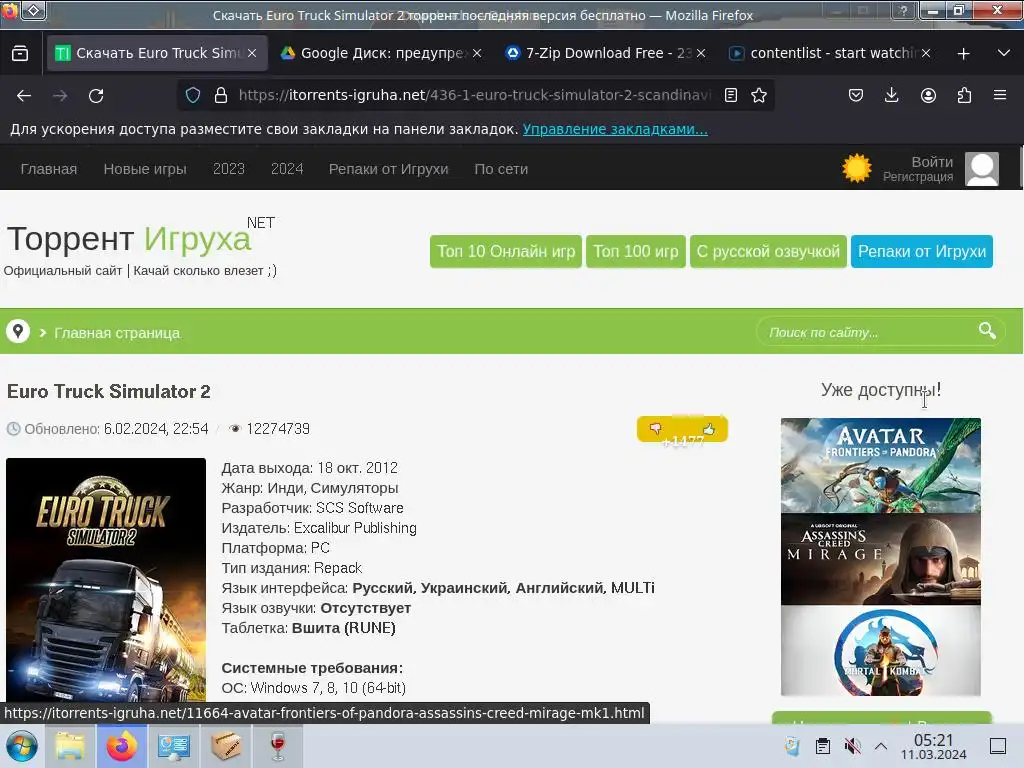Open the Firefox account icon
Image resolution: width=1024 pixels, height=768 pixels.
tap(928, 95)
